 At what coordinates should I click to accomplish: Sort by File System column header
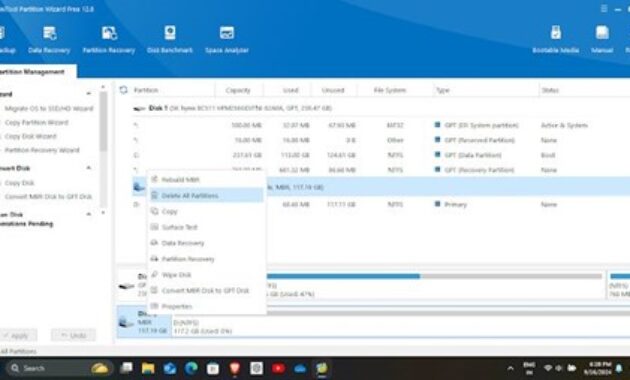[x=390, y=90]
